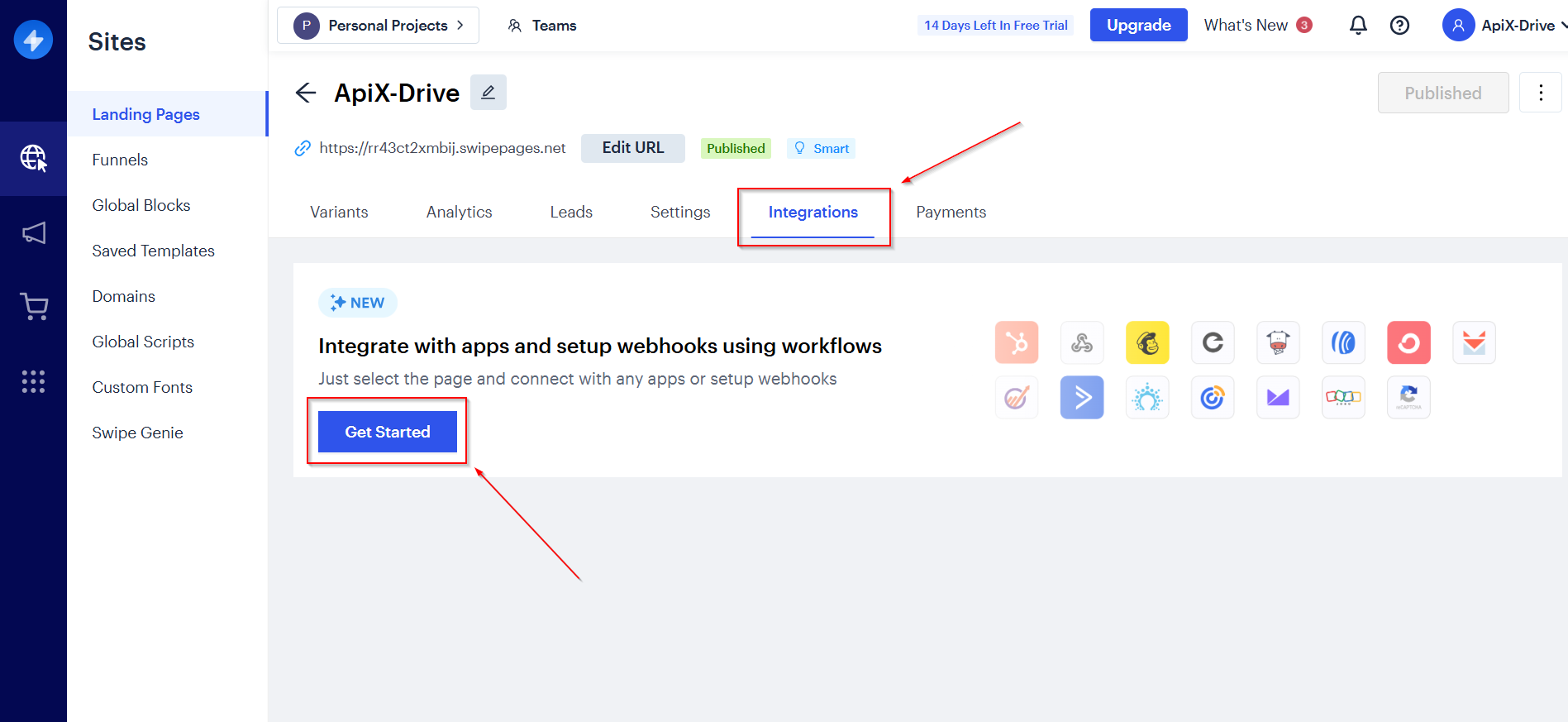Open What's New updates

pyautogui.click(x=1258, y=26)
